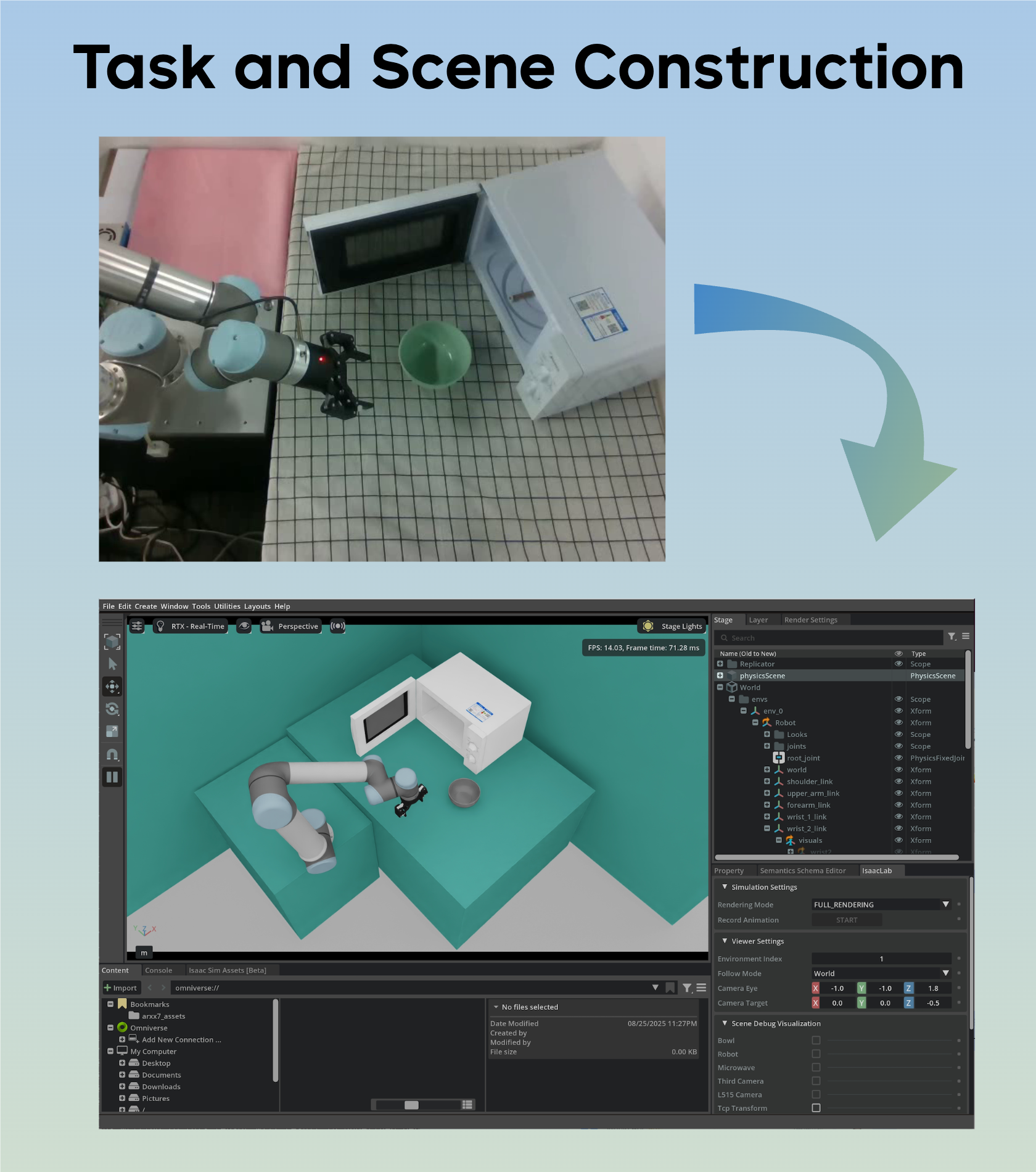
Task: Click Camera Eye Z value field
Action: [x=933, y=988]
